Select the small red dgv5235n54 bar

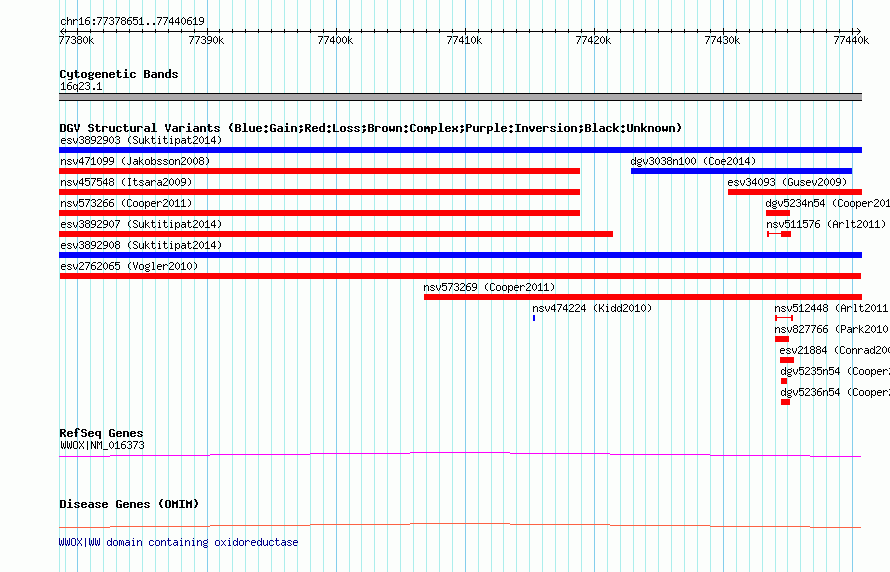coord(784,381)
